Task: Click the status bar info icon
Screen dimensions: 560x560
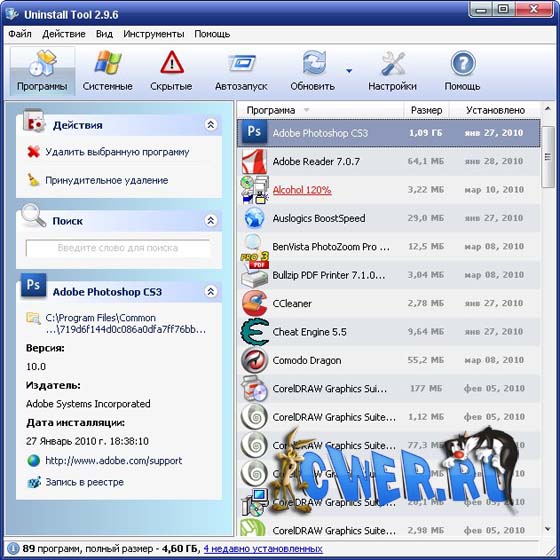Action: tap(13, 548)
